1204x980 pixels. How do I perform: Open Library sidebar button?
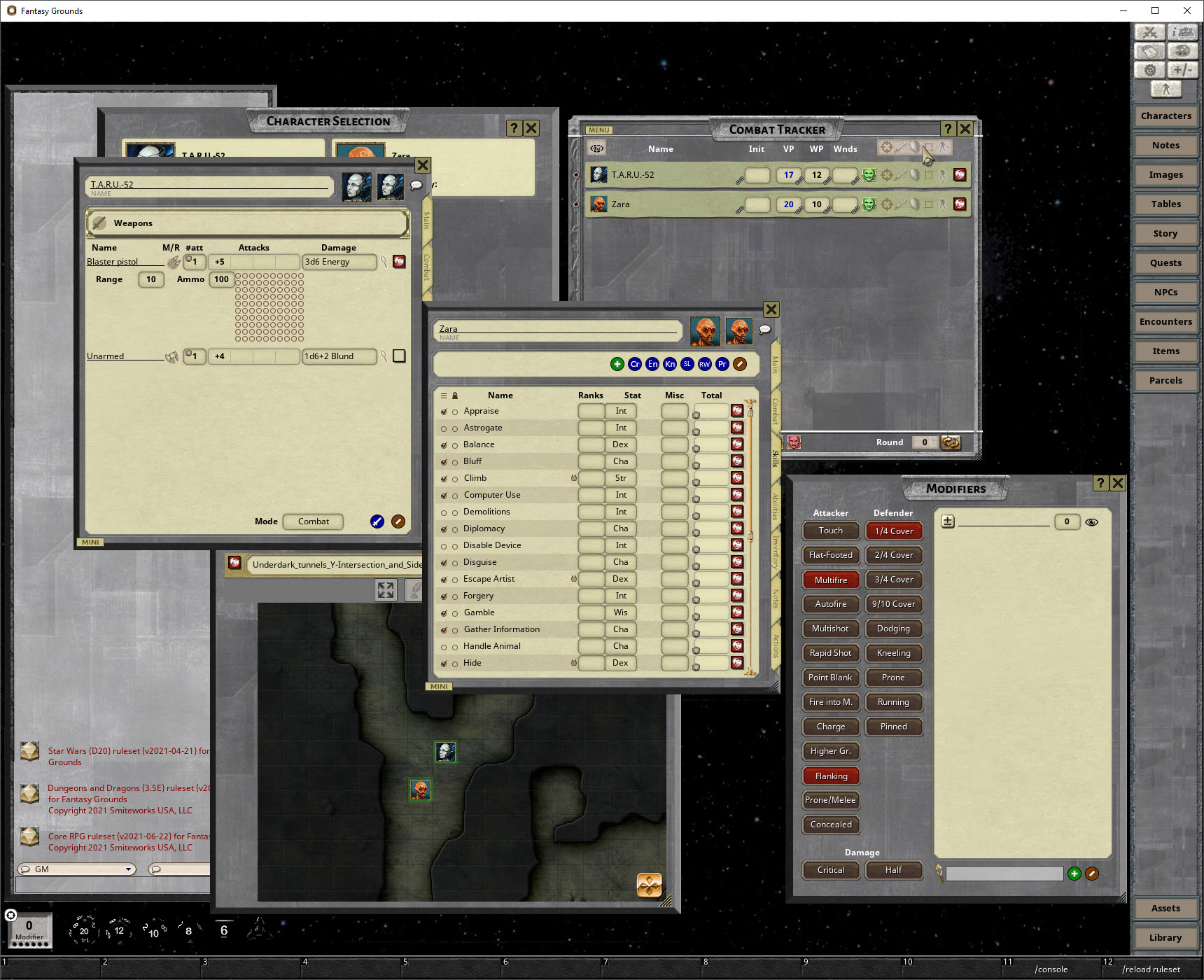click(1165, 938)
